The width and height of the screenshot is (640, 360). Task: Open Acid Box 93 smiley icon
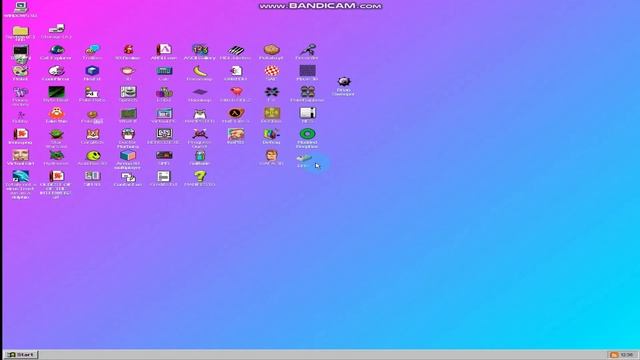point(93,156)
